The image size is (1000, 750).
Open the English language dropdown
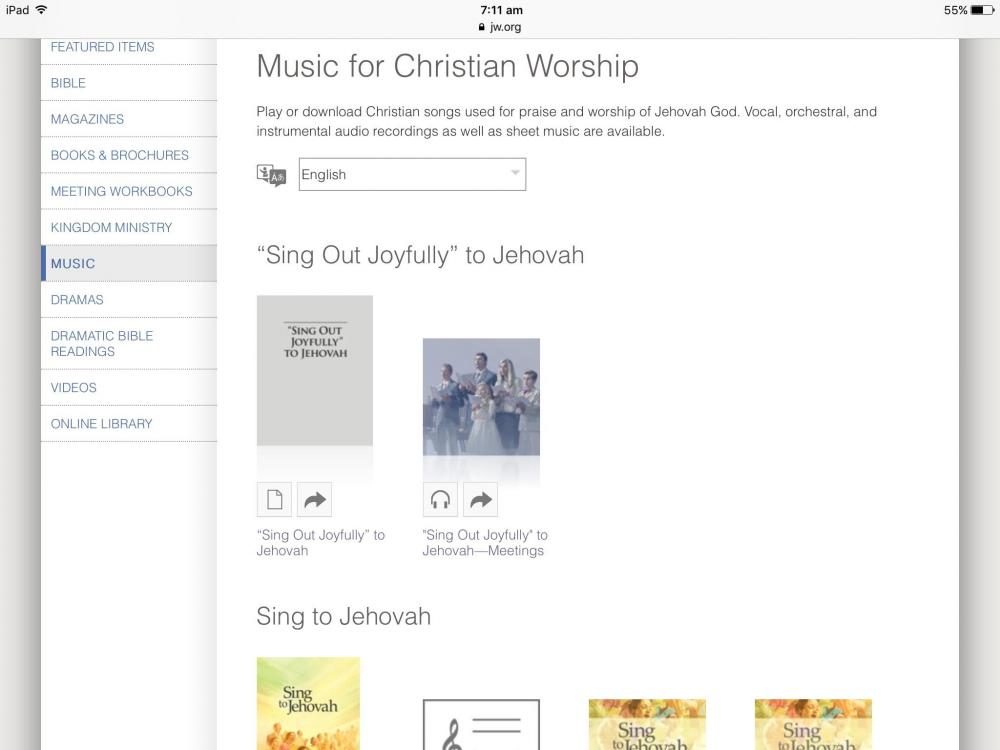point(412,174)
